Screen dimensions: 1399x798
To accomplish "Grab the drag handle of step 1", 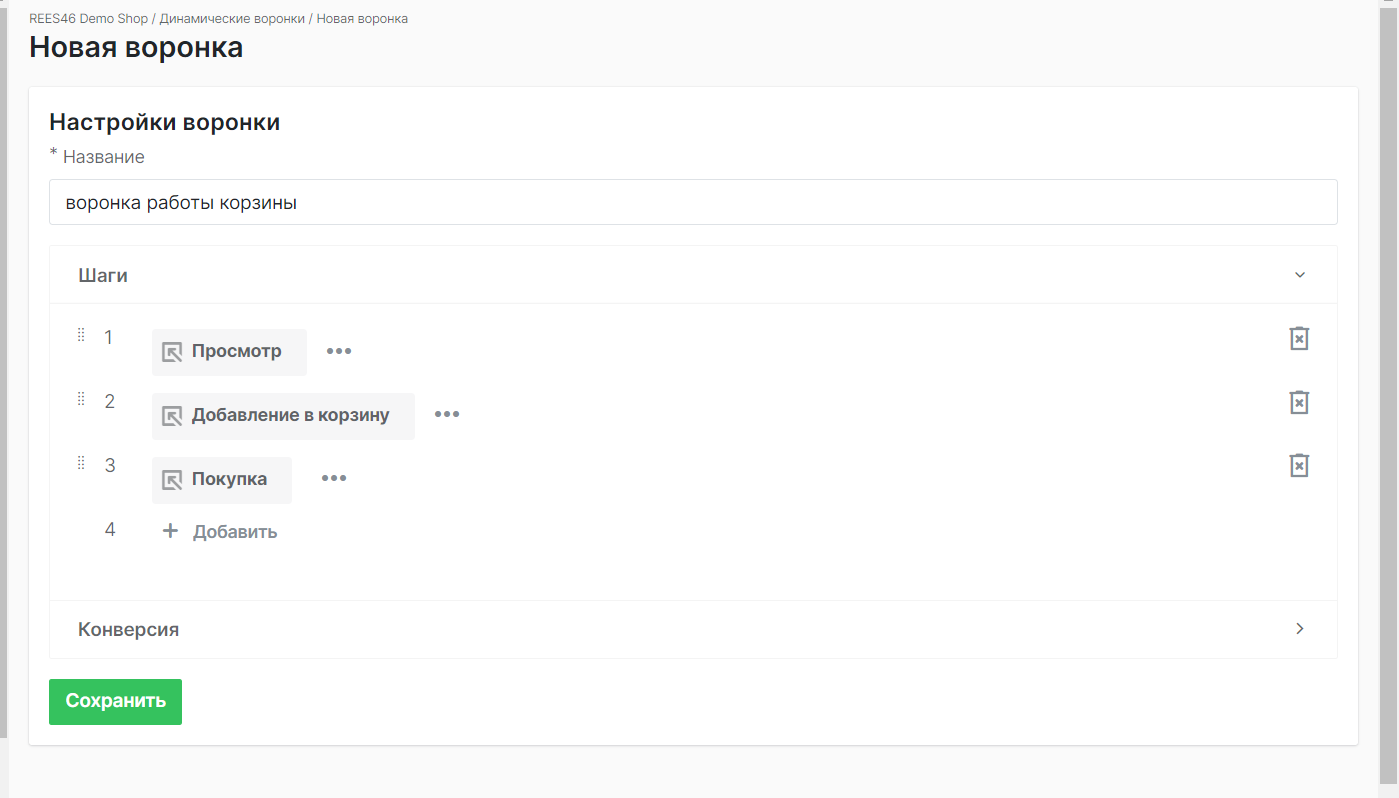I will [81, 336].
